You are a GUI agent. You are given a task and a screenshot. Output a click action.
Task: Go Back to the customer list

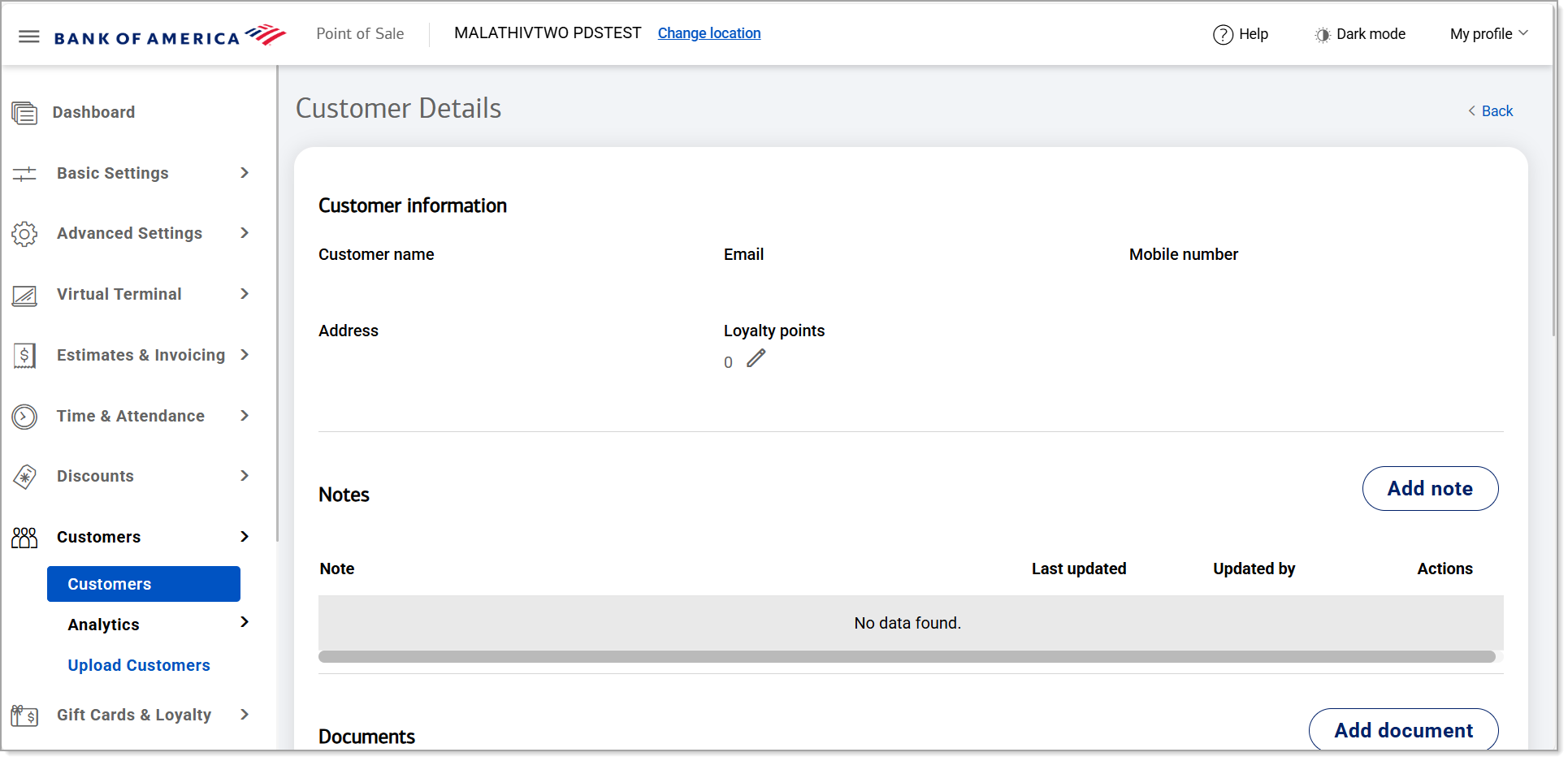(1497, 111)
